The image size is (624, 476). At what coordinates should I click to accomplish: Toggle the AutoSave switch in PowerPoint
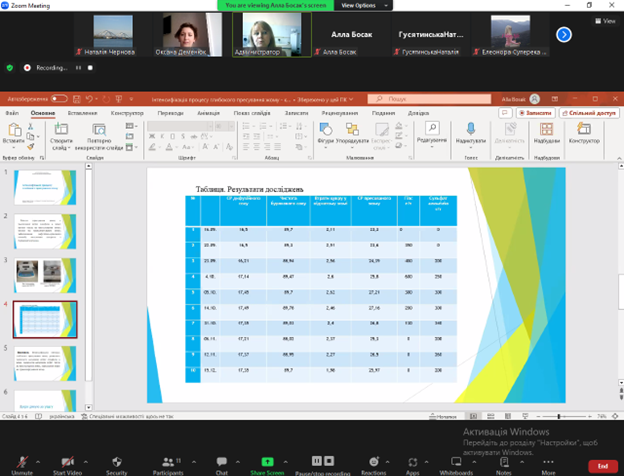pyautogui.click(x=59, y=98)
